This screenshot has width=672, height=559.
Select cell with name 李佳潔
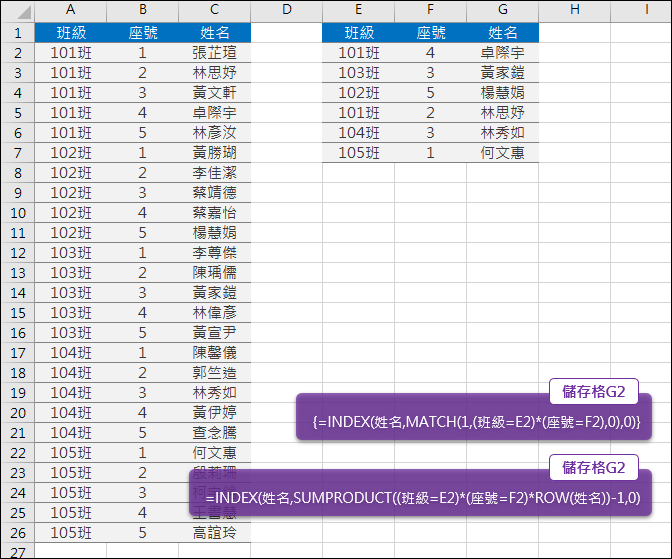(215, 173)
